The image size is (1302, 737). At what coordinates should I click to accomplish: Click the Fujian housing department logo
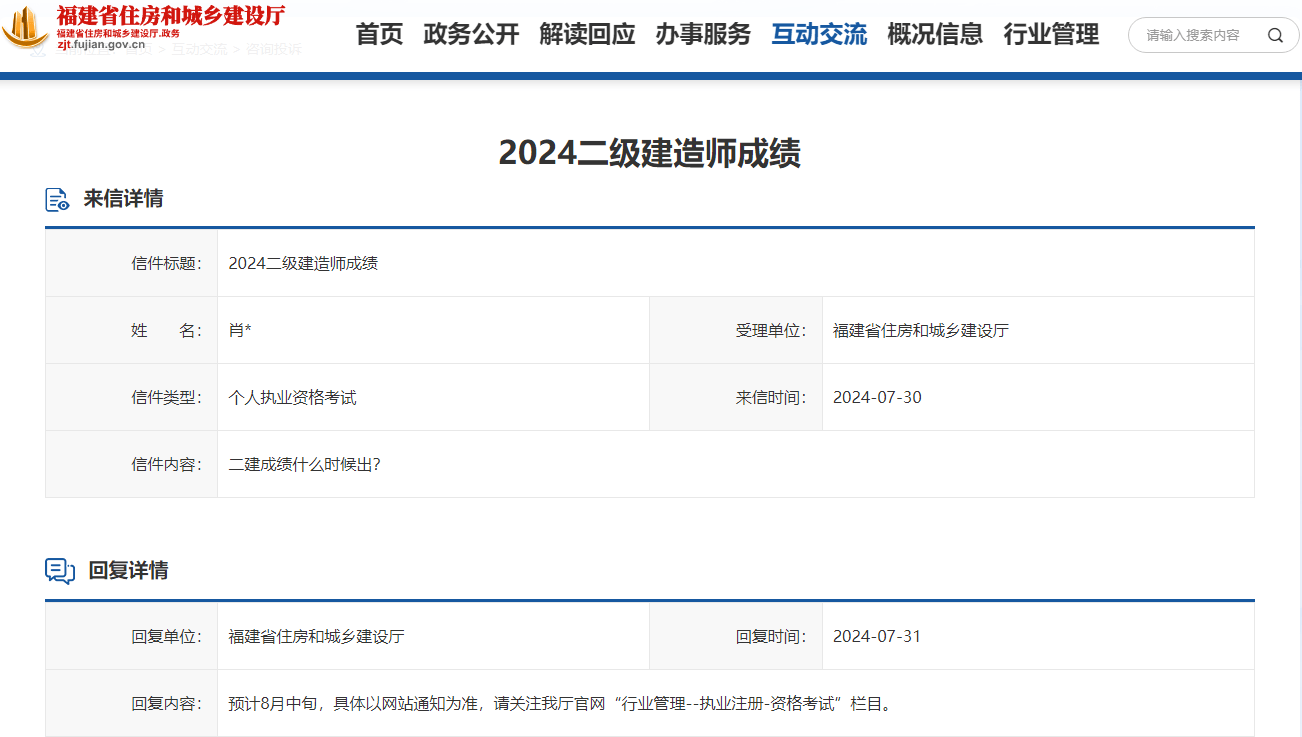point(24,30)
